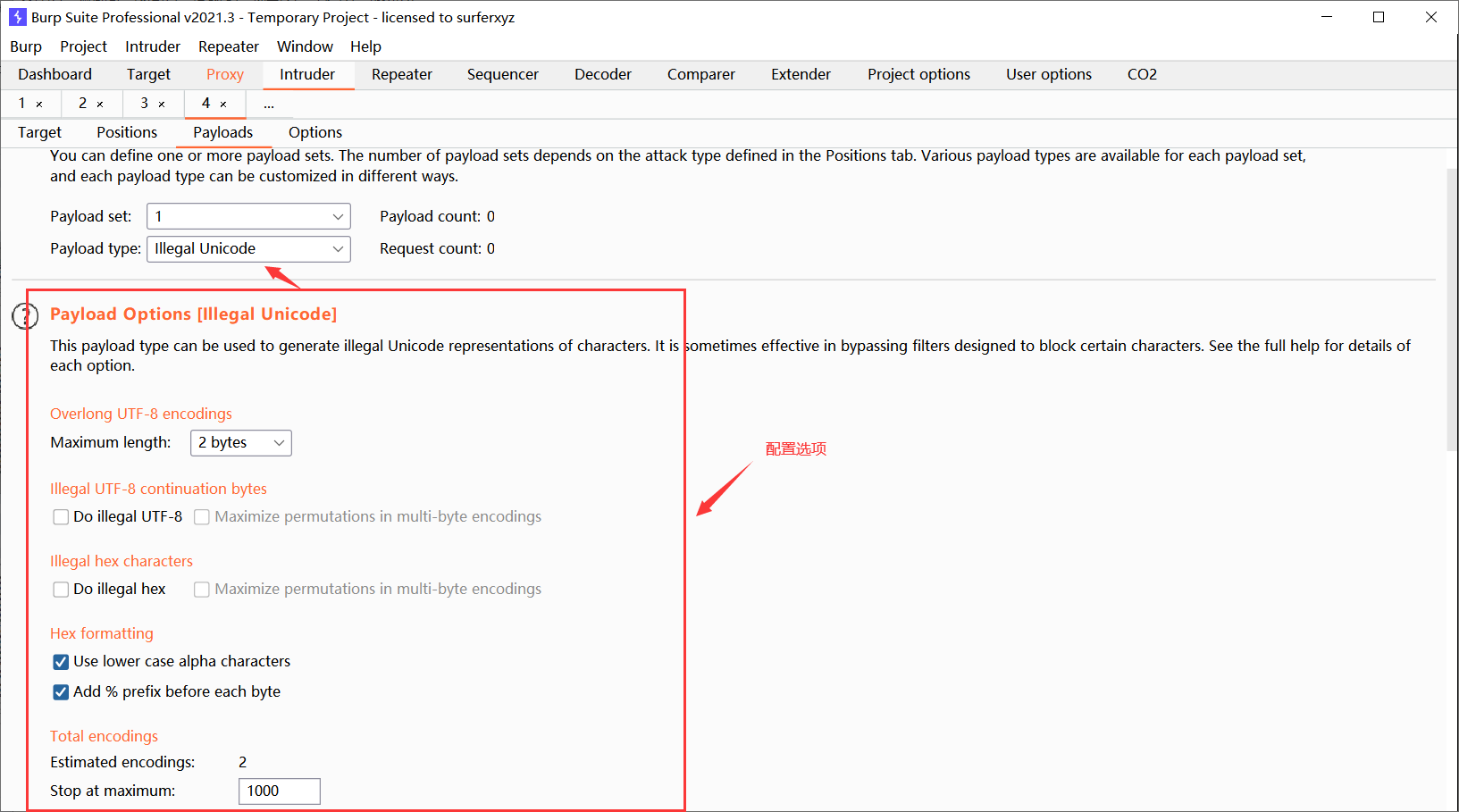Enable Do illegal hex checkbox
1459x812 pixels.
(61, 590)
